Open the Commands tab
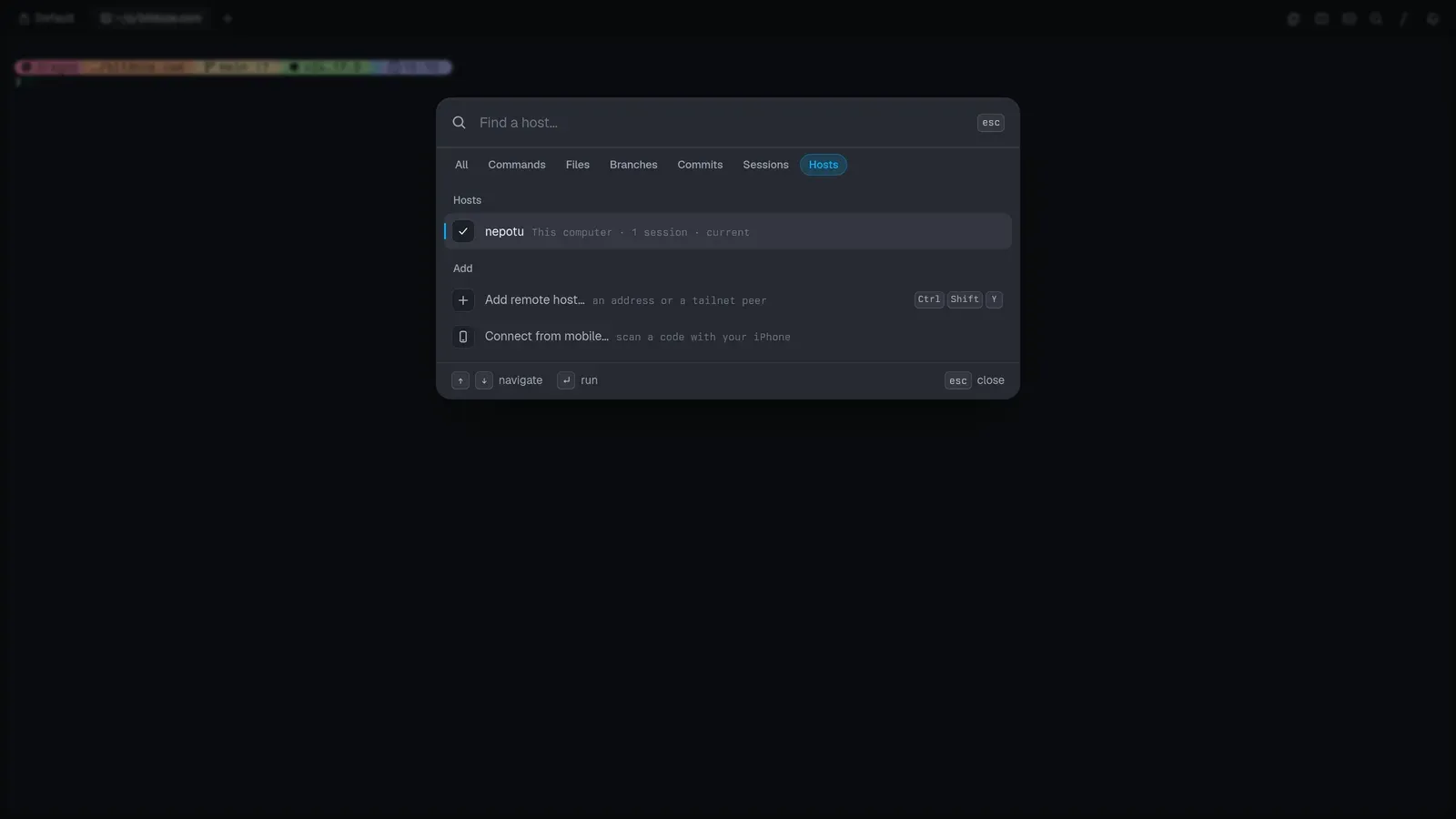1456x819 pixels. pos(517,165)
